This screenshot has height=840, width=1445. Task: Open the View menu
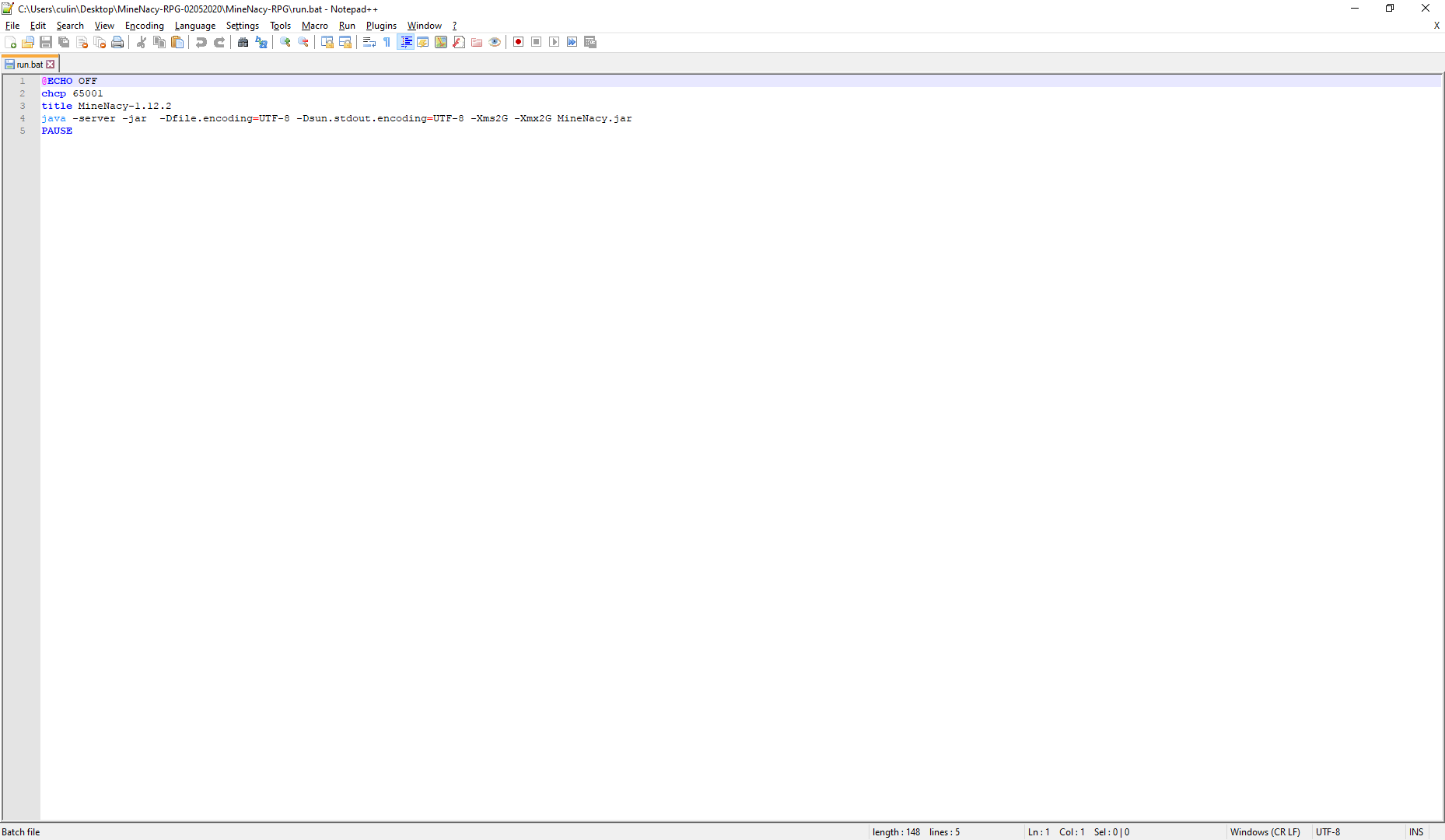tap(104, 26)
